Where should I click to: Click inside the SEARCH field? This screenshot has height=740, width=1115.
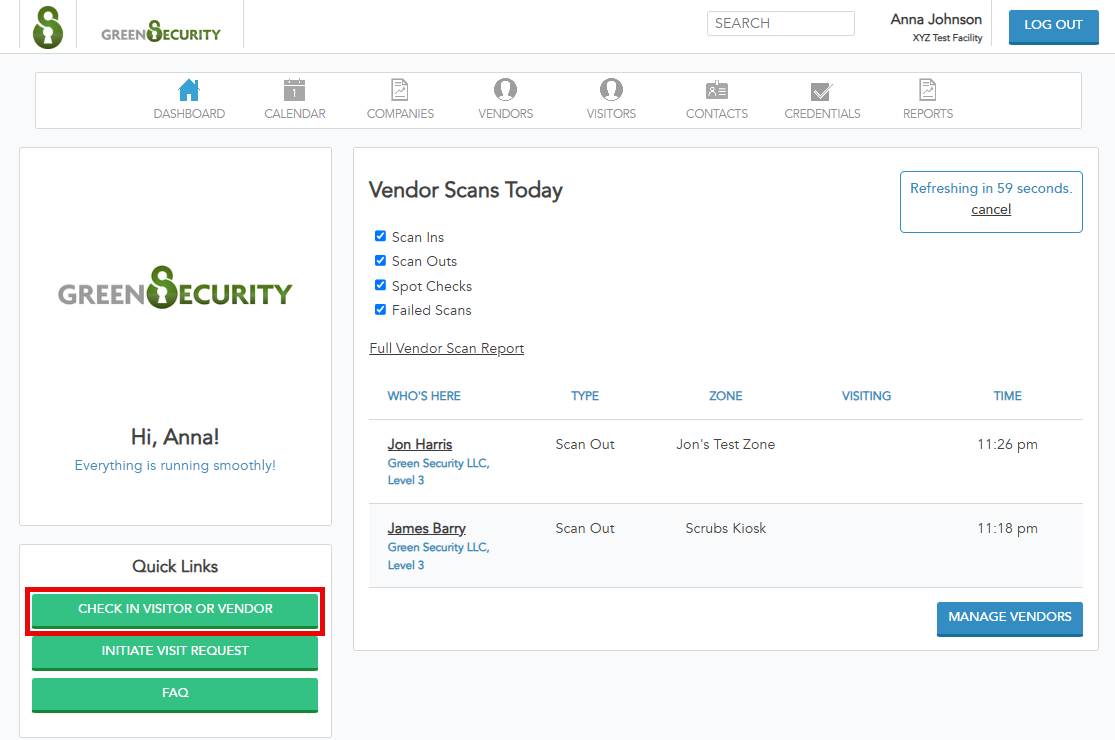pos(780,23)
